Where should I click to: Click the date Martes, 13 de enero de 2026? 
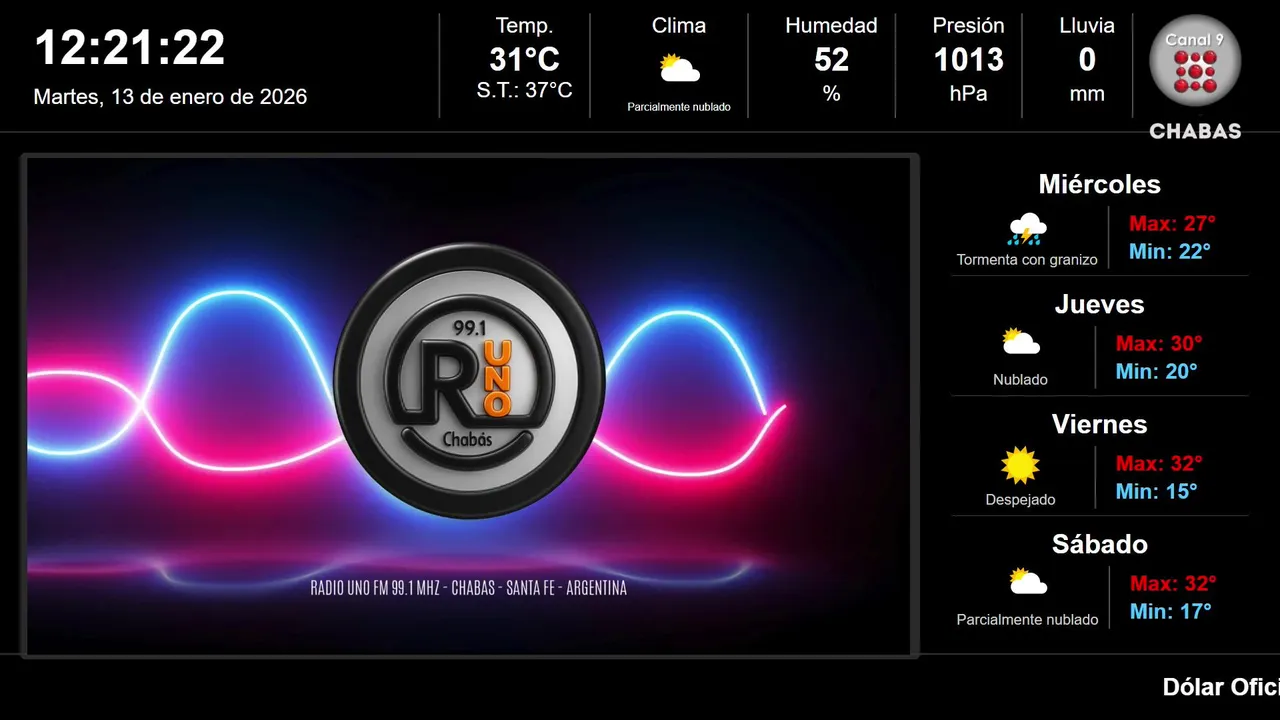tap(170, 97)
